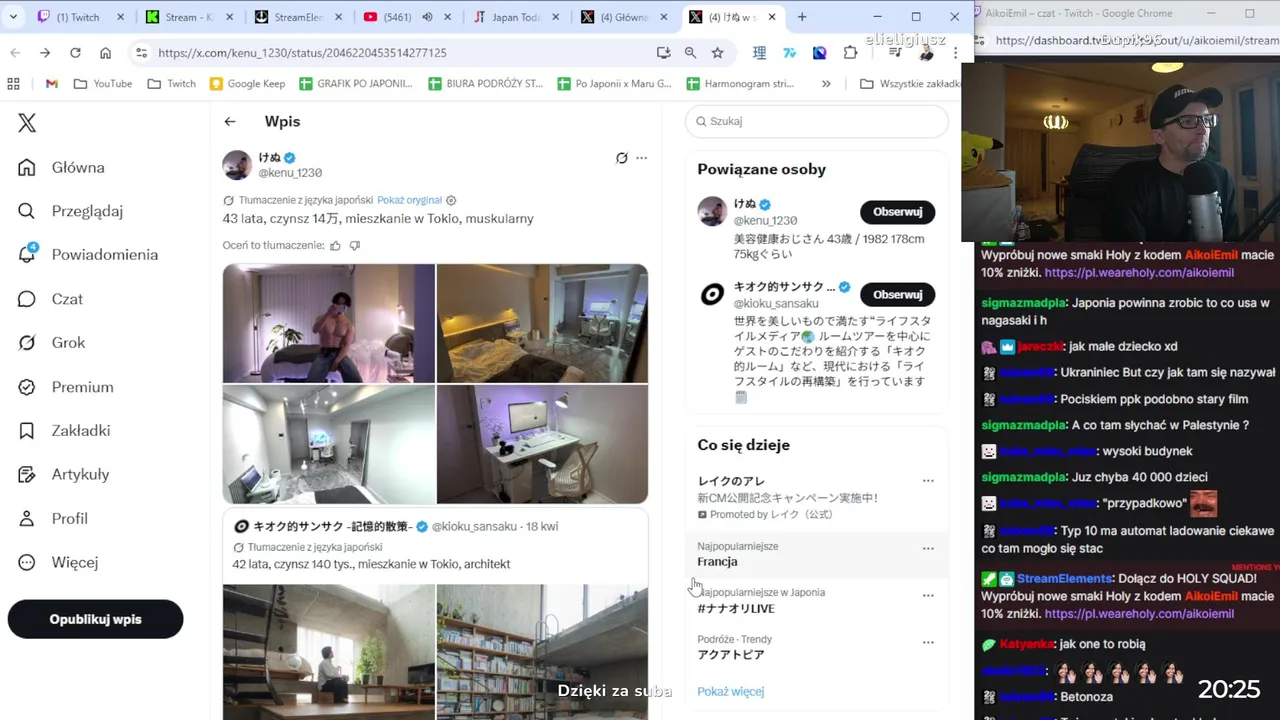This screenshot has height=720, width=1280.
Task: Open translation settings gear icon
Action: (451, 200)
